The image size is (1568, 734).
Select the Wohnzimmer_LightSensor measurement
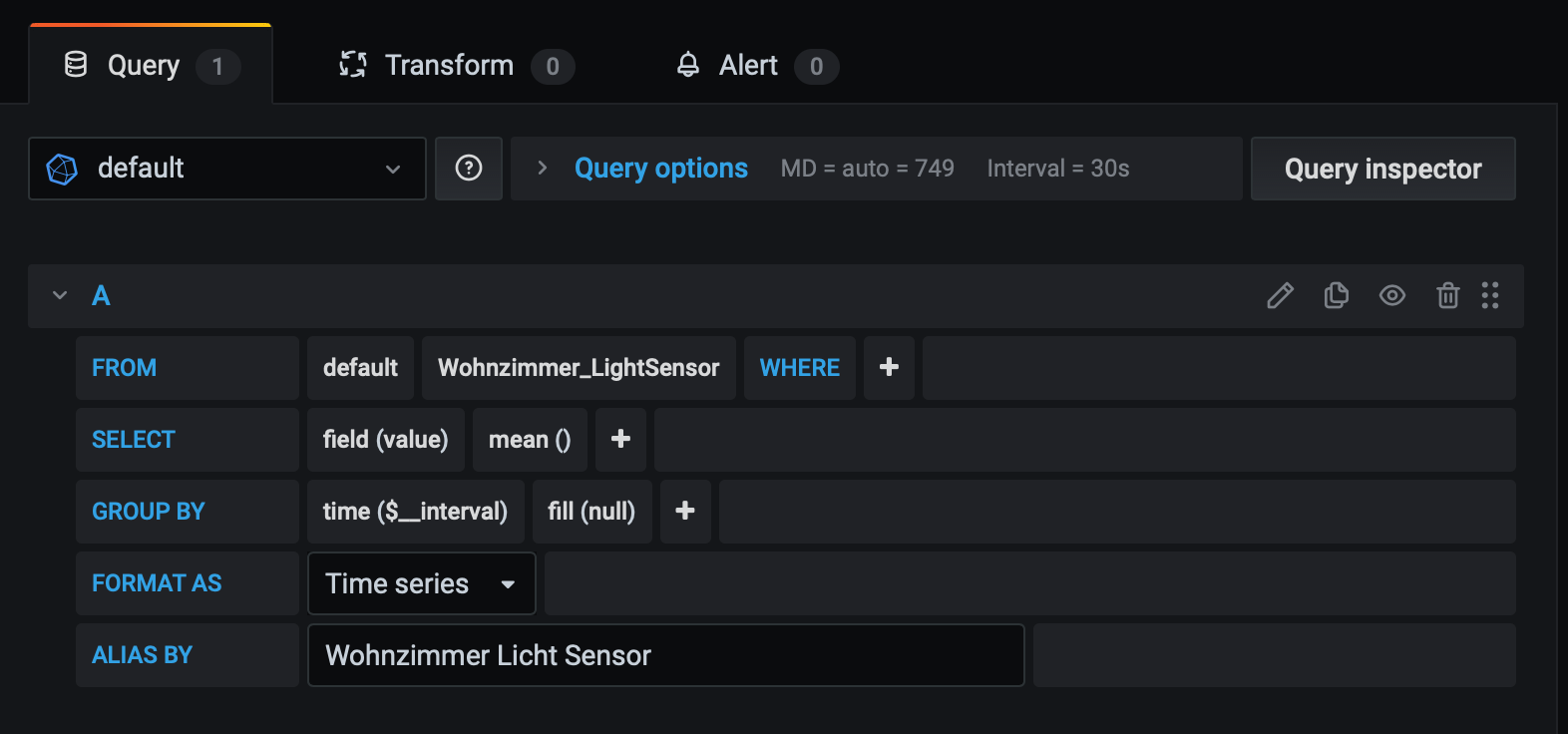coord(579,368)
